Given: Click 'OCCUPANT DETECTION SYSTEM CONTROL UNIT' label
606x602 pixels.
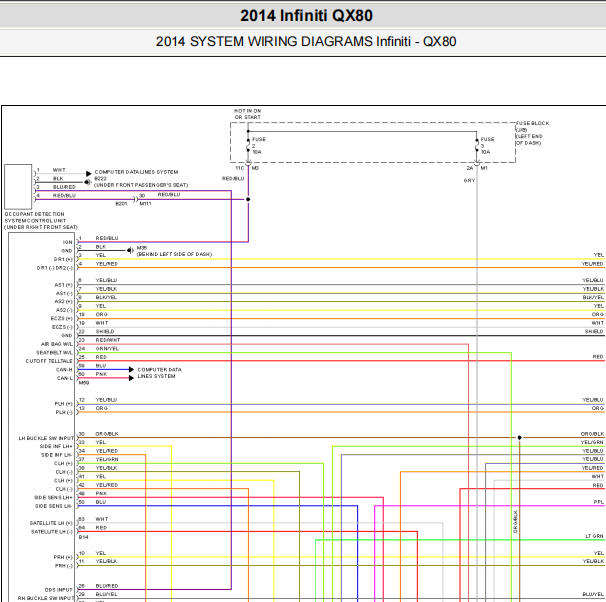Looking at the screenshot, I should 41,221.
